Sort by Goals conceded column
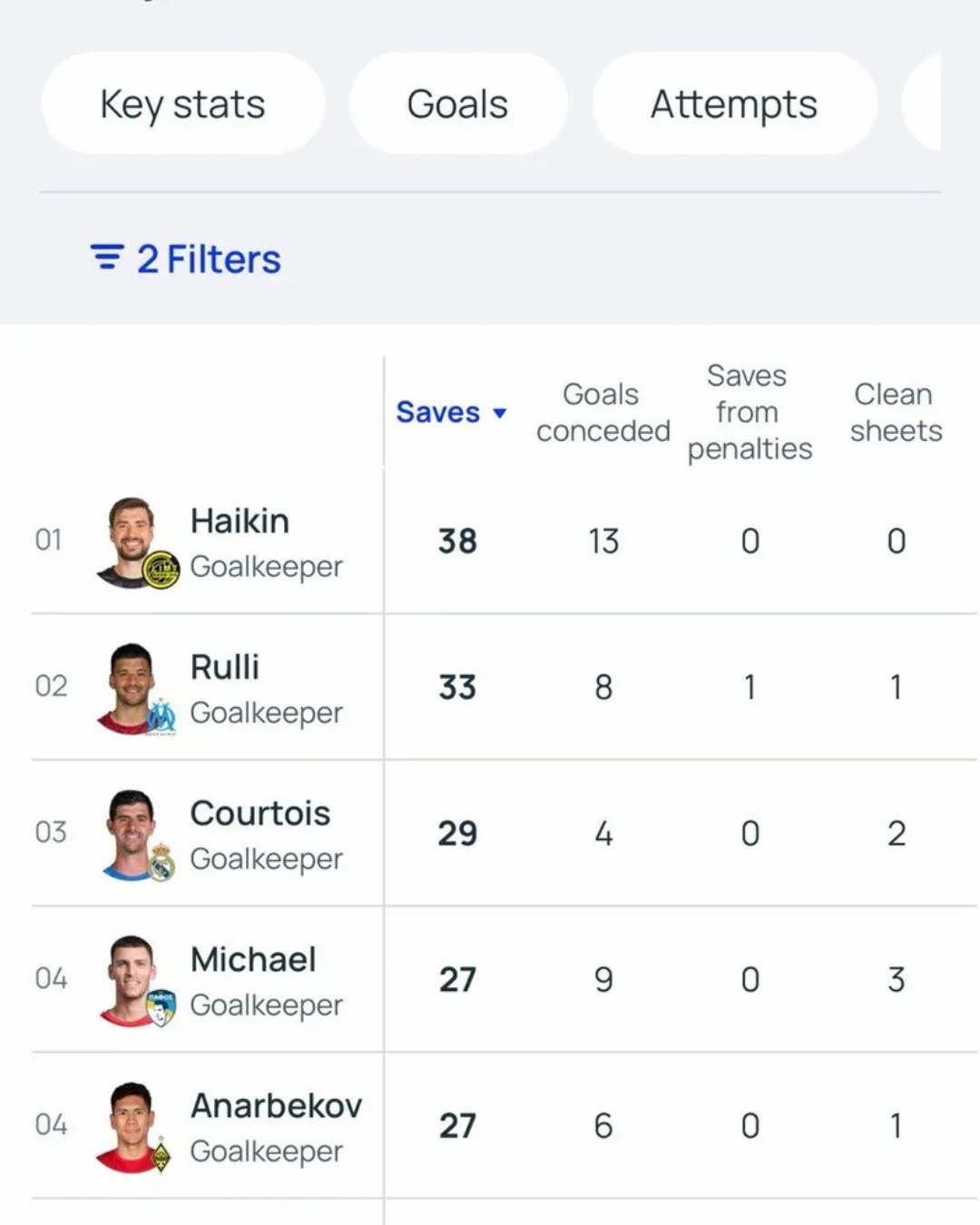980x1225 pixels. 603,412
